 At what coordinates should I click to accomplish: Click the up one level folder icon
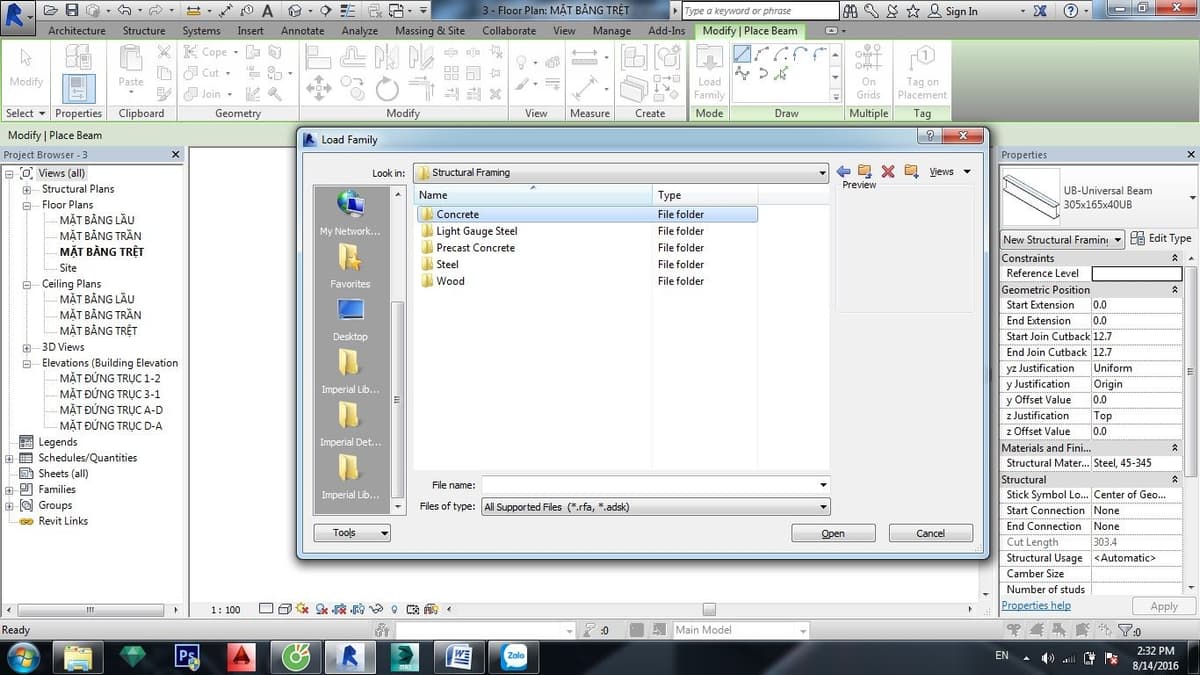pos(865,172)
